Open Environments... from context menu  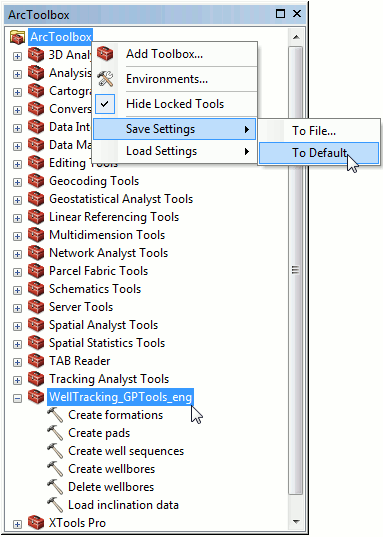tap(175, 79)
